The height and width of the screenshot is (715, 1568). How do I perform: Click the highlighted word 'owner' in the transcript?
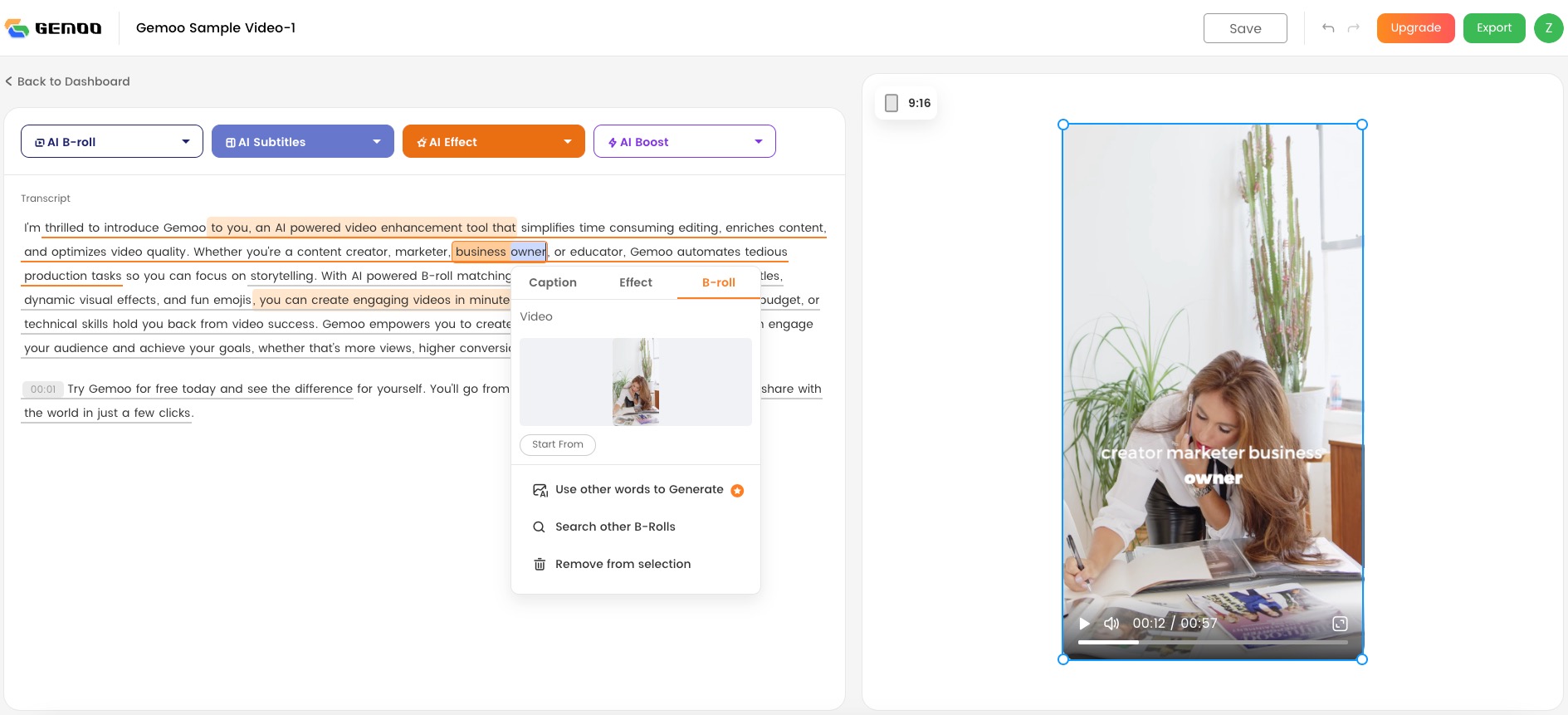click(x=528, y=252)
